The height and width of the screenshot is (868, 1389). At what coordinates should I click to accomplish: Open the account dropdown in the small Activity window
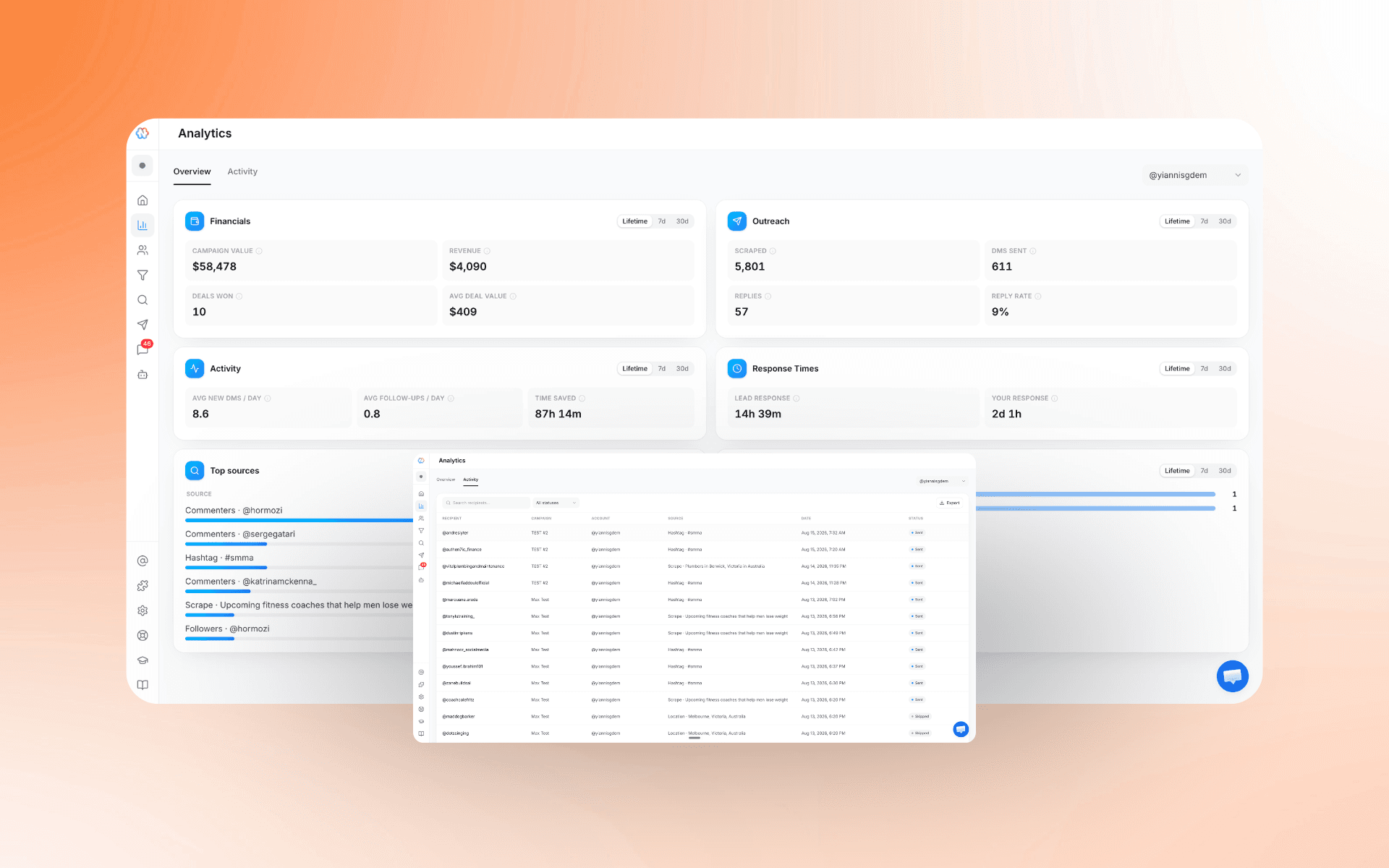click(942, 481)
